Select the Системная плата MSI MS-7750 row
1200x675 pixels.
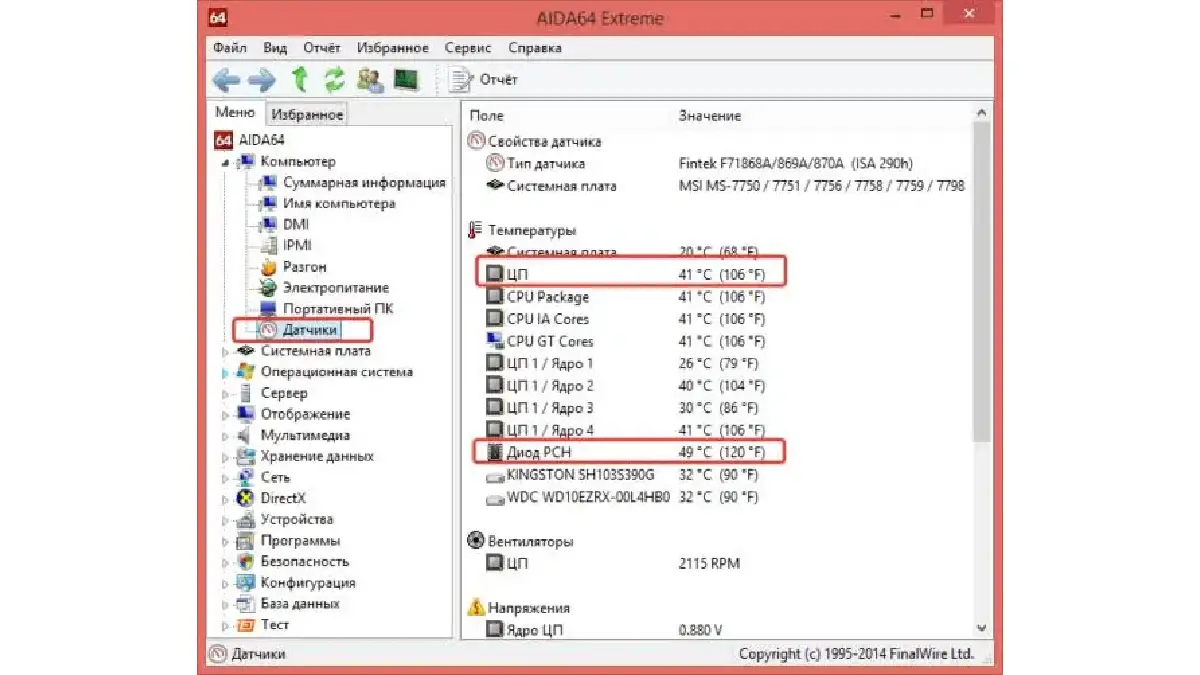click(x=718, y=186)
